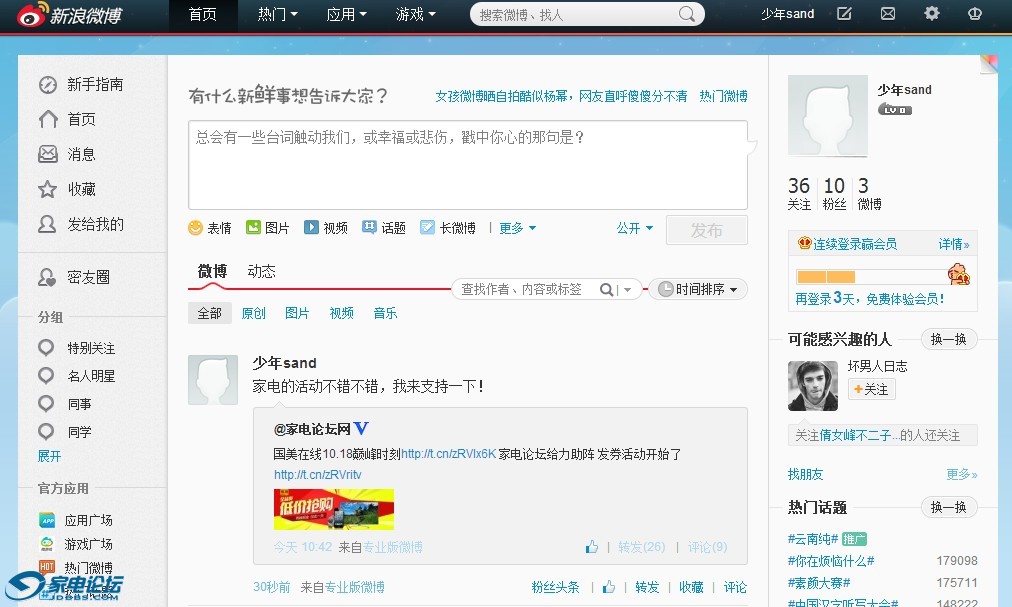Open the 应用 dropdown menu
The width and height of the screenshot is (1012, 607).
pyautogui.click(x=347, y=15)
